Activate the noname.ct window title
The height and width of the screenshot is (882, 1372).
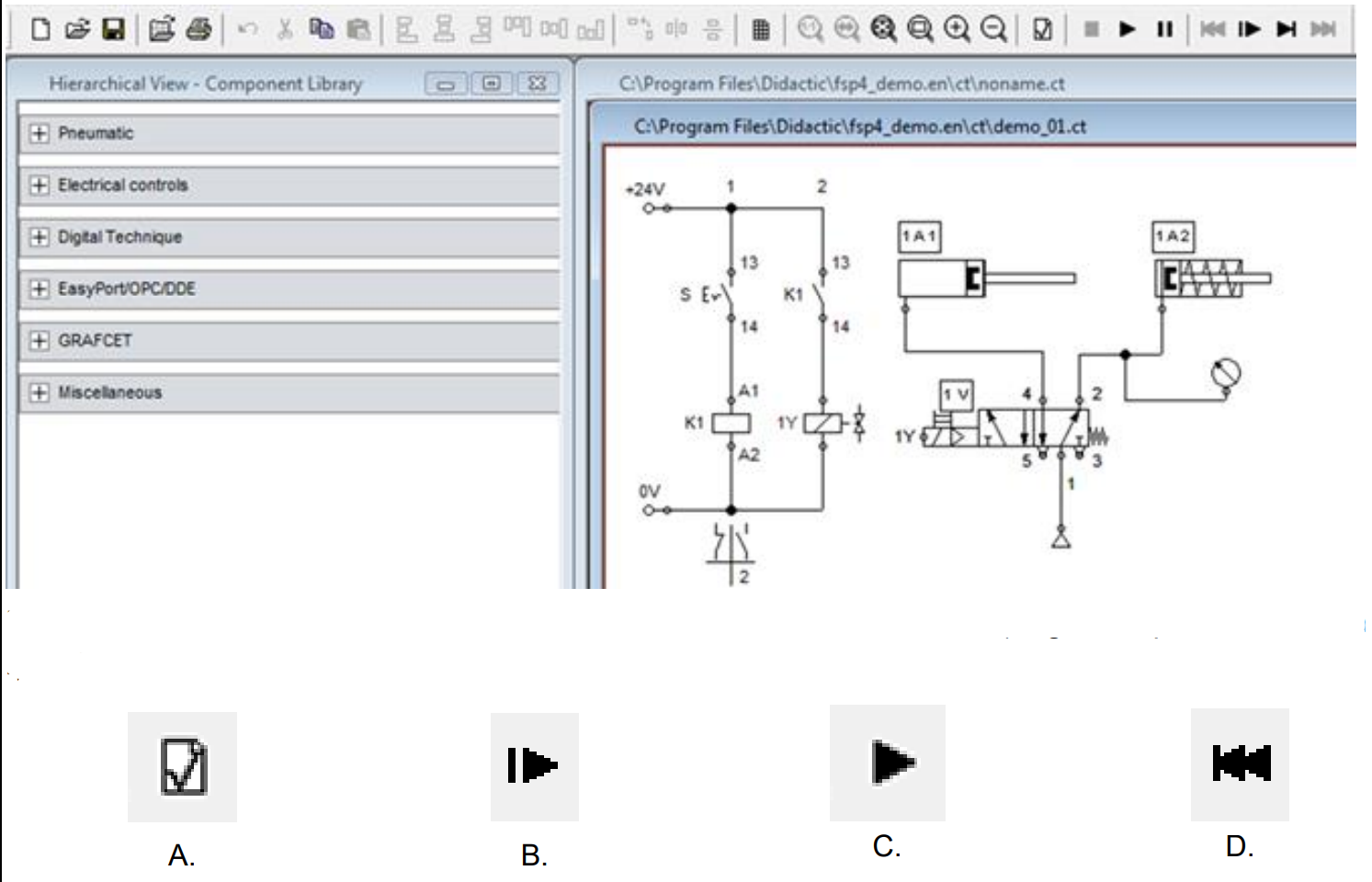(x=841, y=84)
